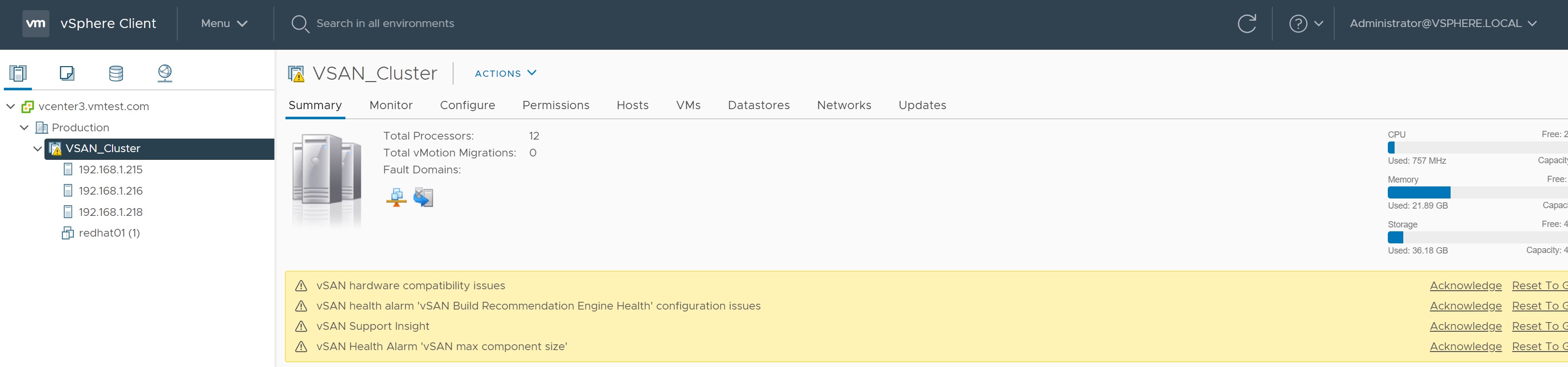
Task: Select host 192.168.1.216 in tree
Action: pos(110,191)
